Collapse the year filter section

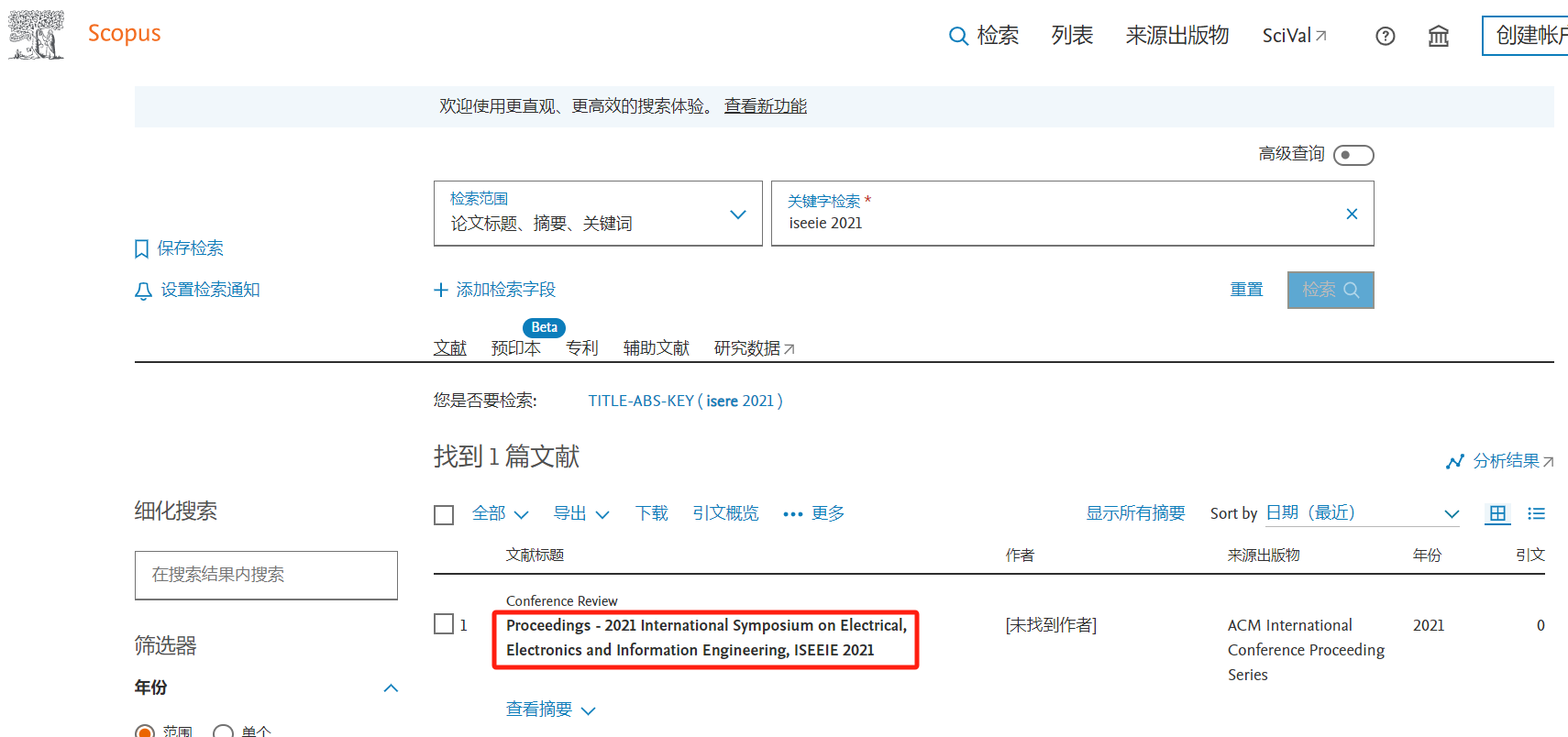coord(391,687)
